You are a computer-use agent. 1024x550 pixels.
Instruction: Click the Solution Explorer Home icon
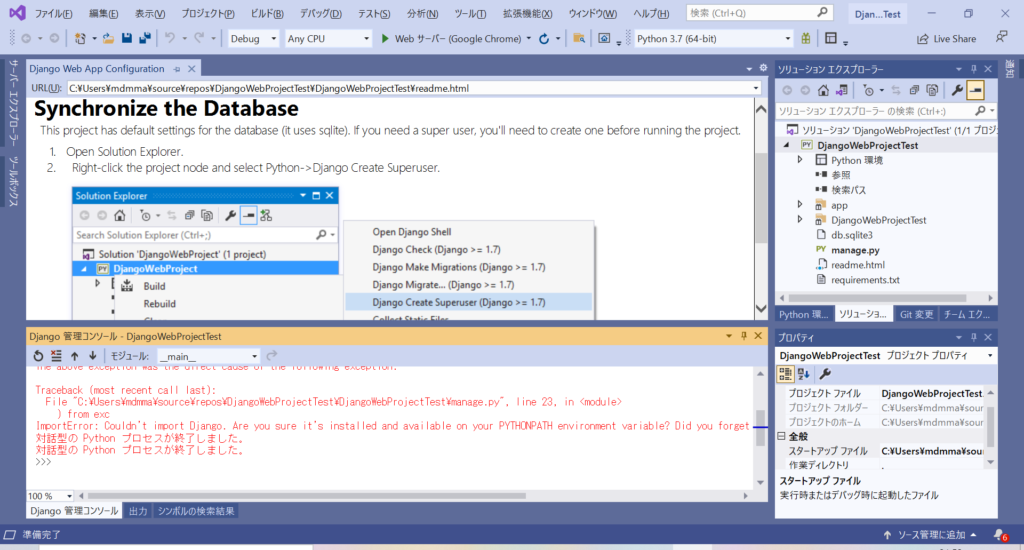point(823,90)
